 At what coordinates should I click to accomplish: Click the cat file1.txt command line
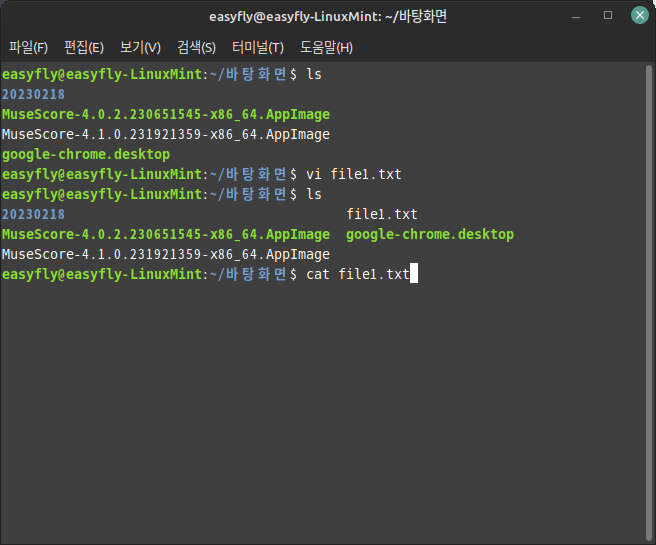coord(358,274)
